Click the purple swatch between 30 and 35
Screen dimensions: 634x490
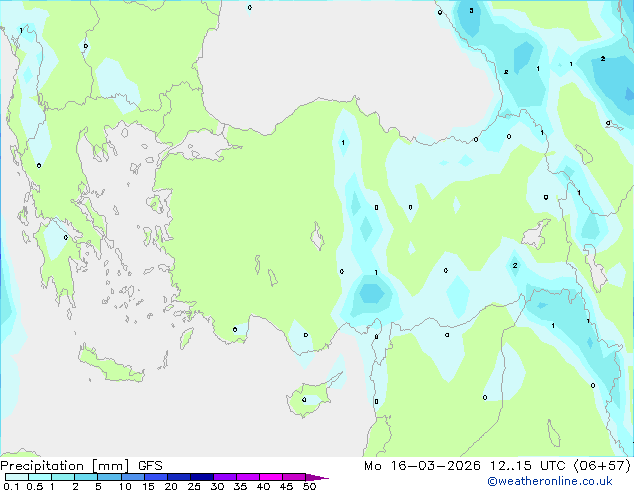[x=225, y=477]
